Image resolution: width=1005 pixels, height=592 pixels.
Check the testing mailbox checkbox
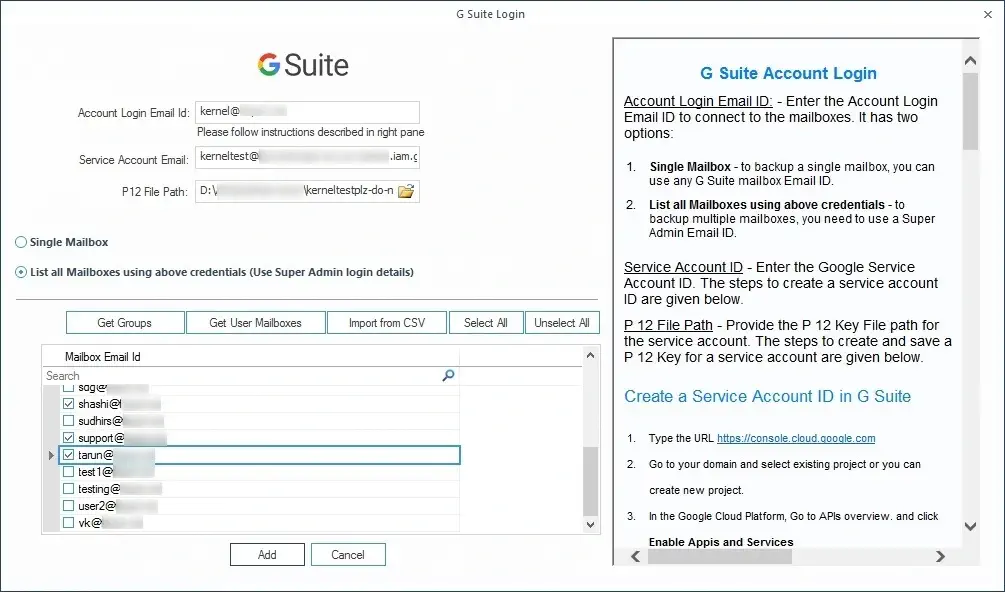click(x=69, y=489)
